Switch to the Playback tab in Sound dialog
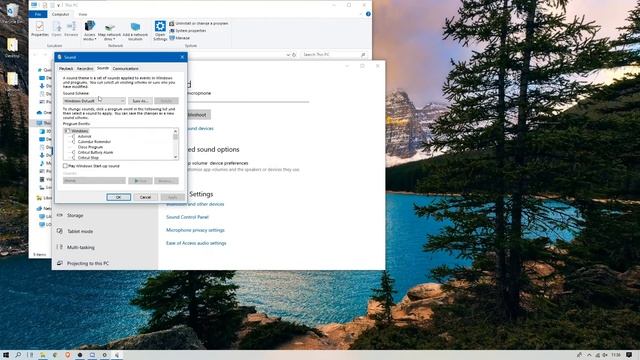Viewport: 640px width, 360px height. coord(66,69)
